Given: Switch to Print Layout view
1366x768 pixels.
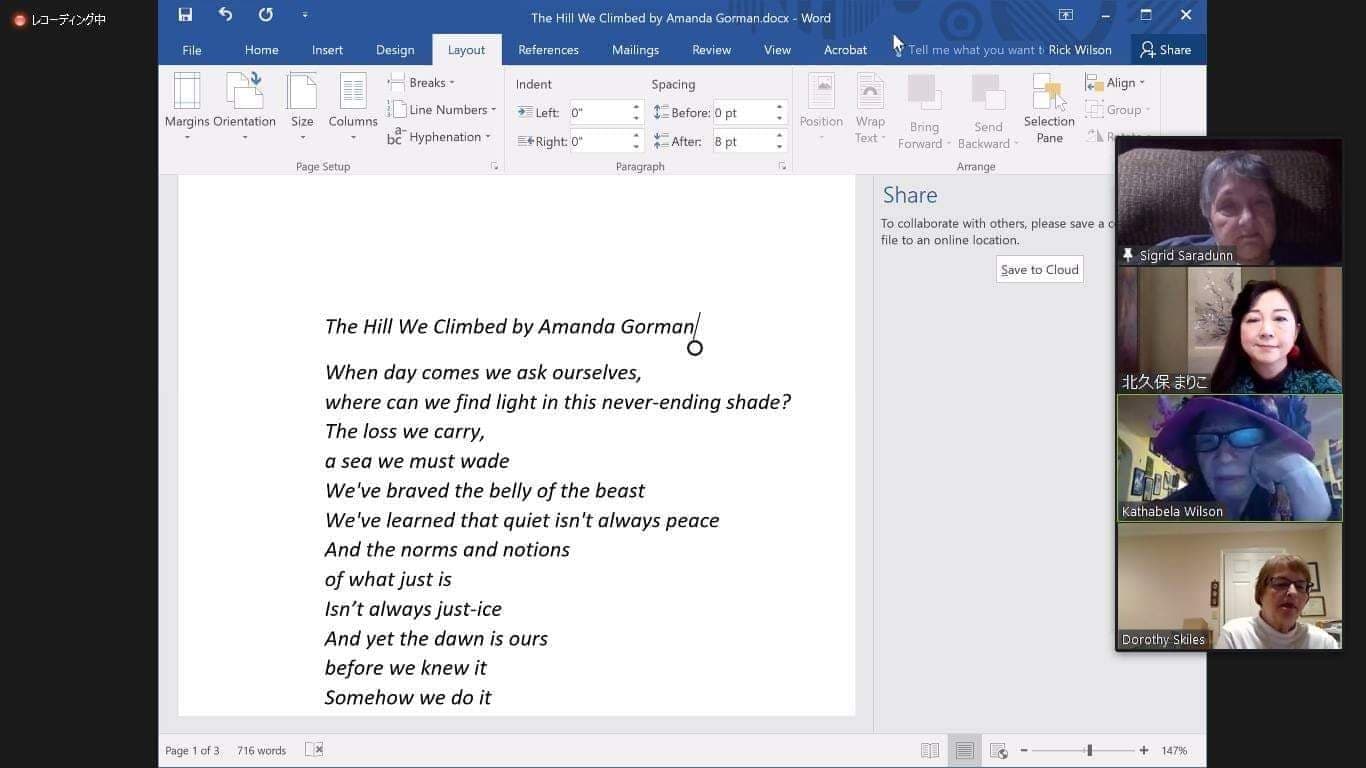Looking at the screenshot, I should click(964, 750).
